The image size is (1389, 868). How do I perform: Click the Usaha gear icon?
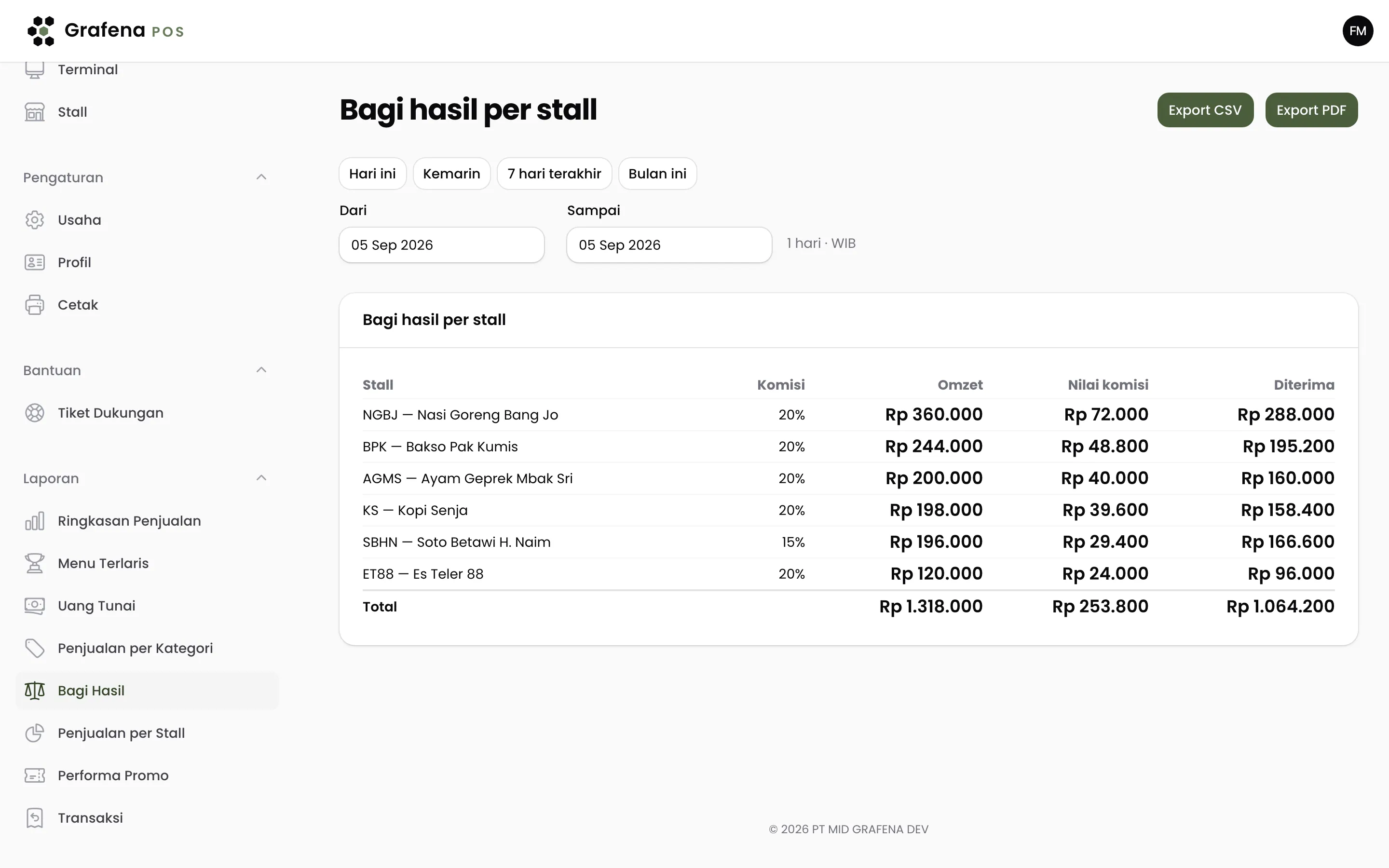tap(34, 220)
